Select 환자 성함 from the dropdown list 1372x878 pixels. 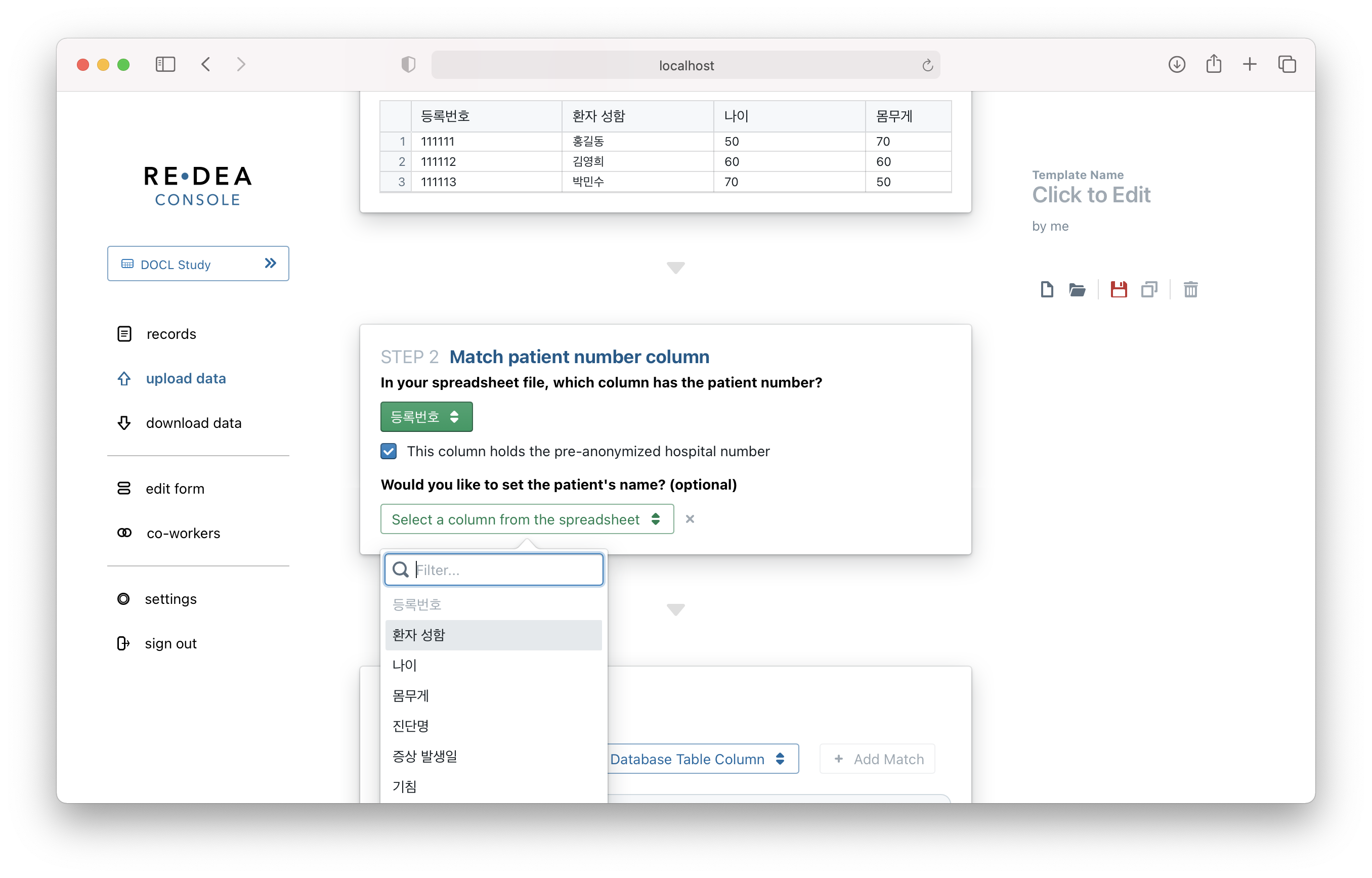493,635
